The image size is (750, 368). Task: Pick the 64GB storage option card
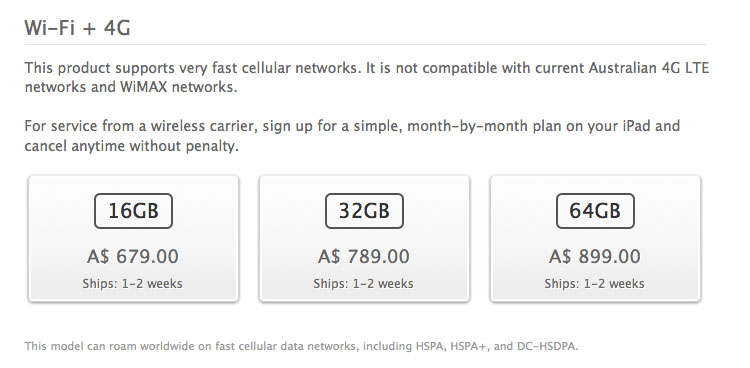[x=596, y=238]
